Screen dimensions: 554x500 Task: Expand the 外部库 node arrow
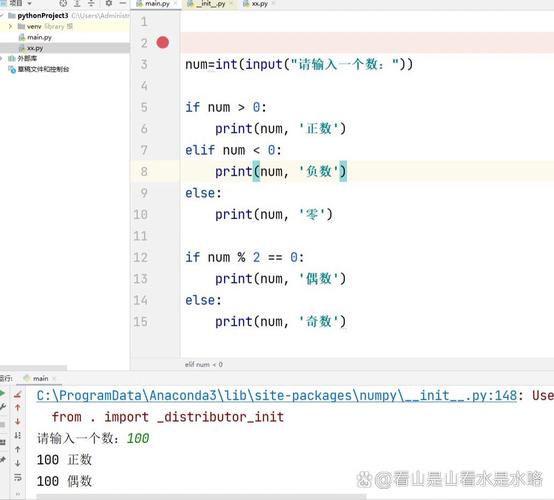[2, 58]
